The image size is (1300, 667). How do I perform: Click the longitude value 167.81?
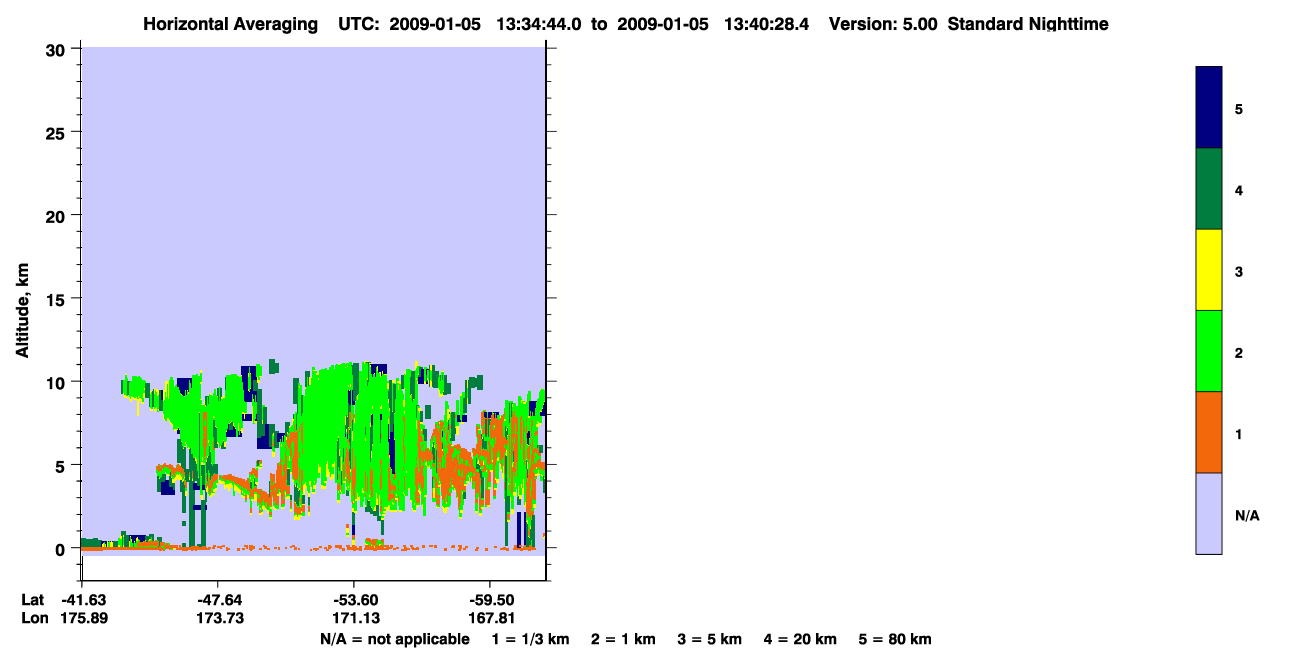point(490,619)
